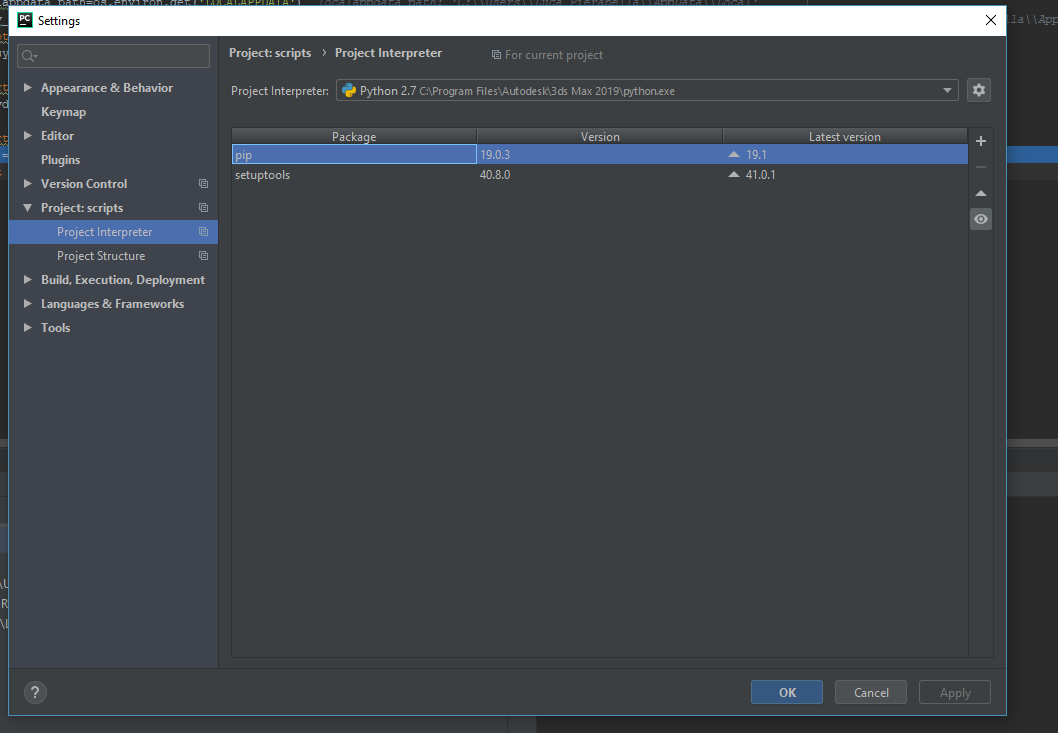Click the upgrade arrow next to 19.1

734,155
